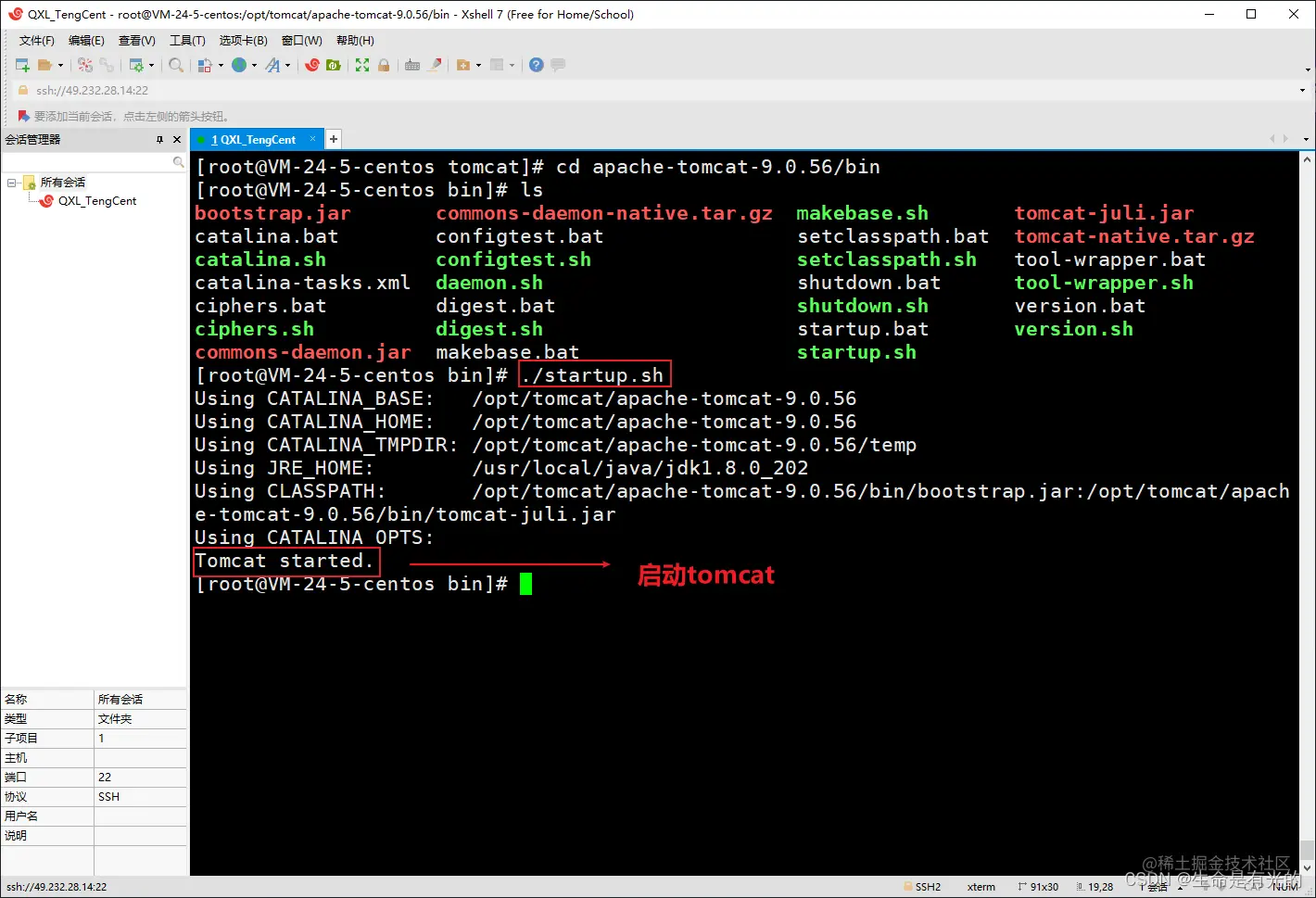1316x898 pixels.
Task: Click the SSH2 status bar indicator
Action: point(922,887)
